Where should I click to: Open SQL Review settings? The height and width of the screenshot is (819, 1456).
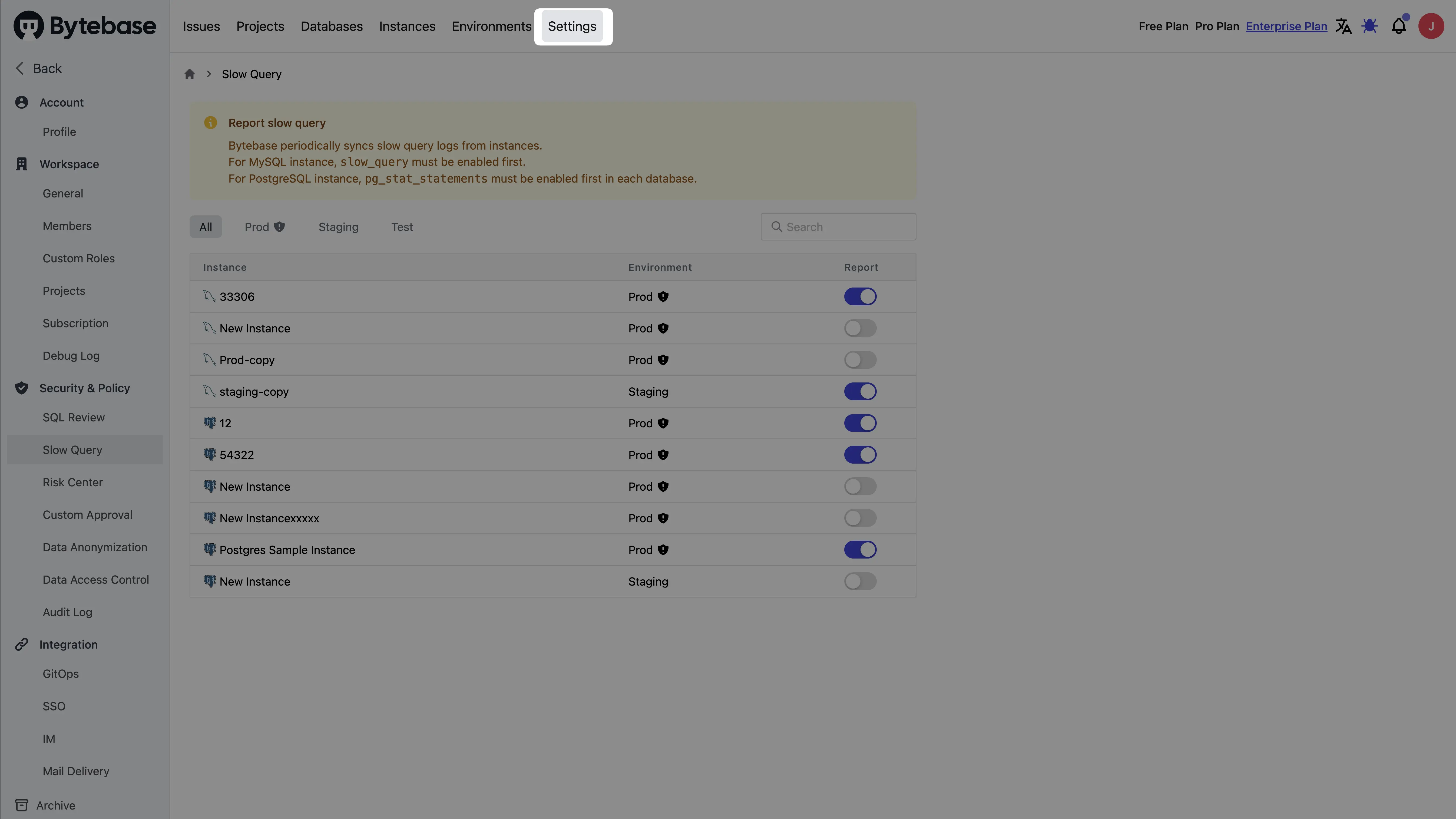click(74, 417)
